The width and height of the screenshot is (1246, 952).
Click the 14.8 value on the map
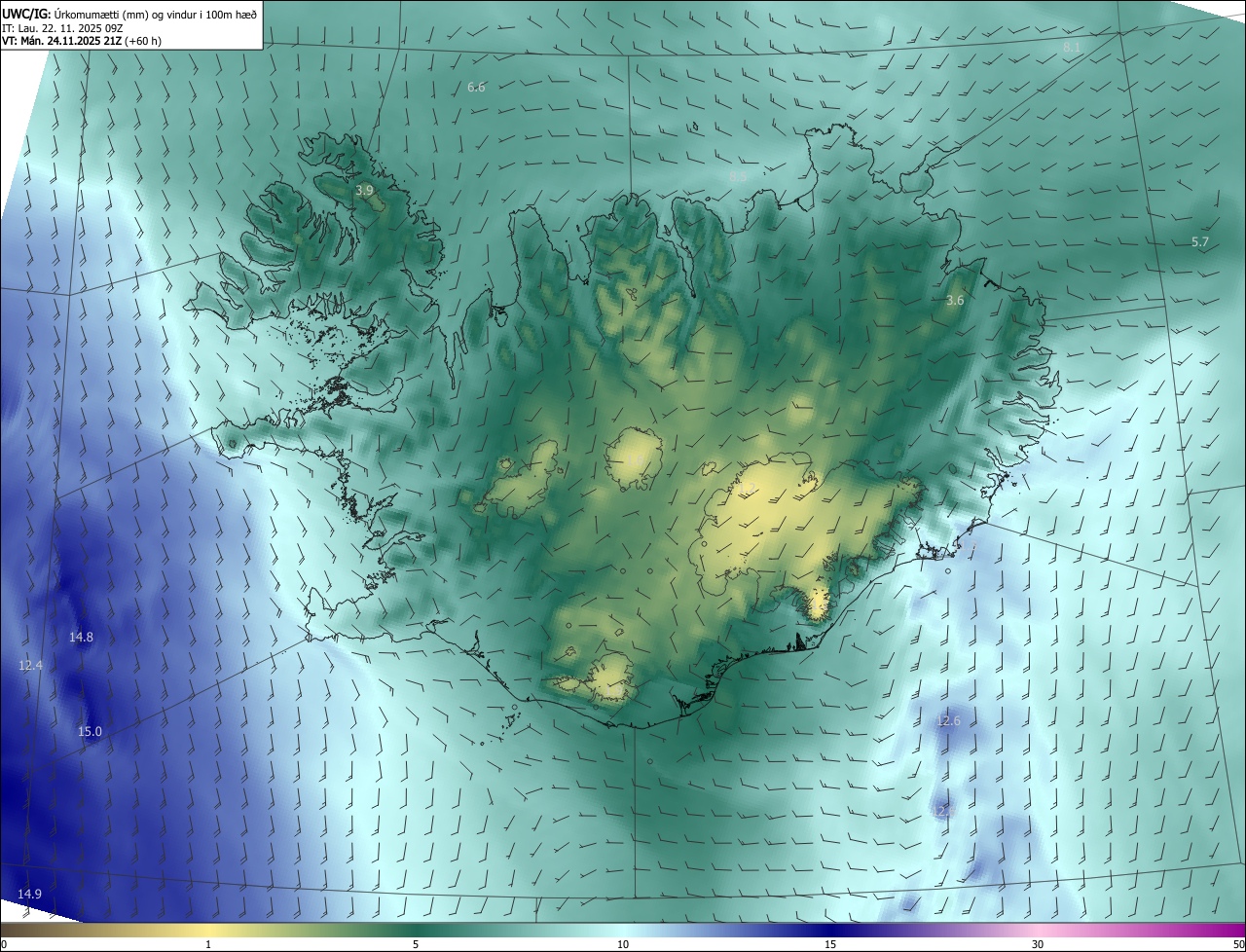pyautogui.click(x=81, y=638)
